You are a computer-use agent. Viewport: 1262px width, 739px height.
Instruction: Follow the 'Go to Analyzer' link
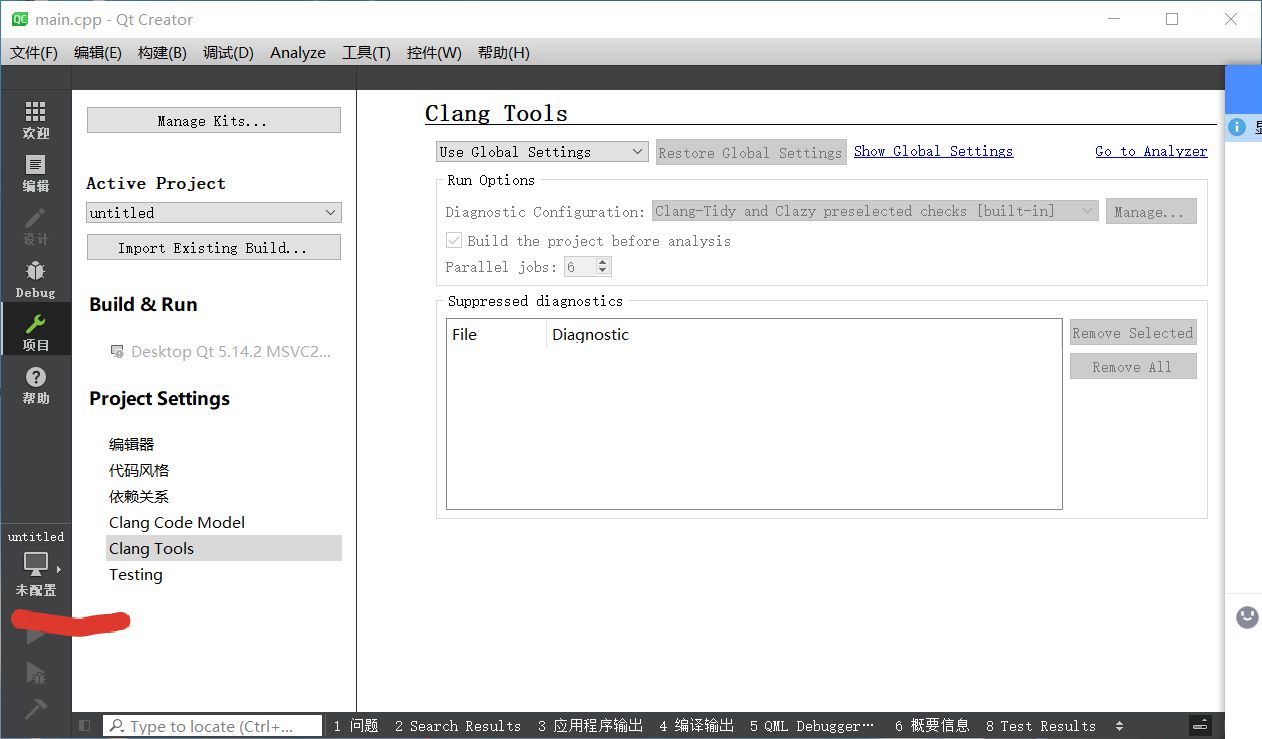click(x=1151, y=151)
